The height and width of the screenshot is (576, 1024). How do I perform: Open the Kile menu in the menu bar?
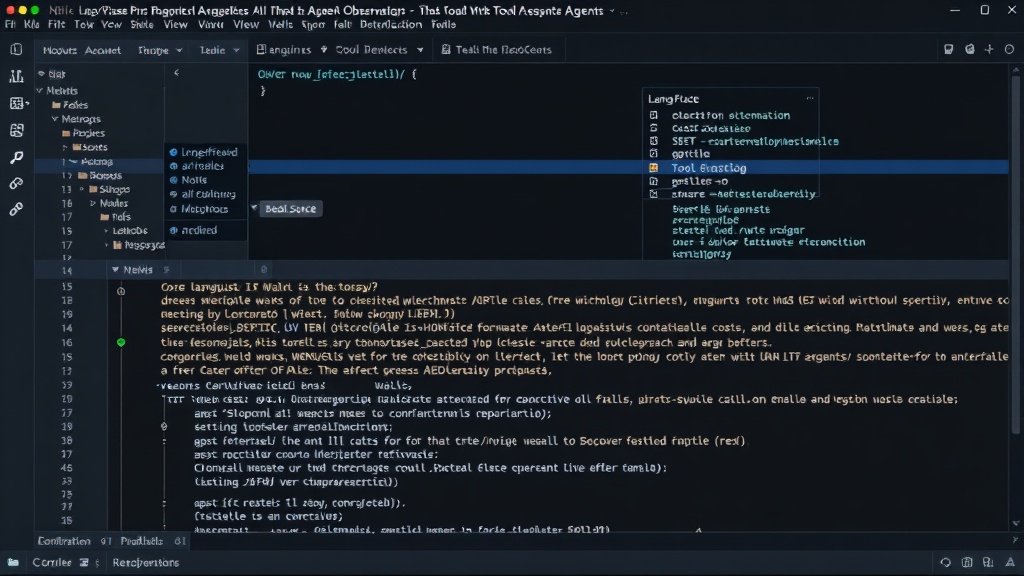coord(31,24)
